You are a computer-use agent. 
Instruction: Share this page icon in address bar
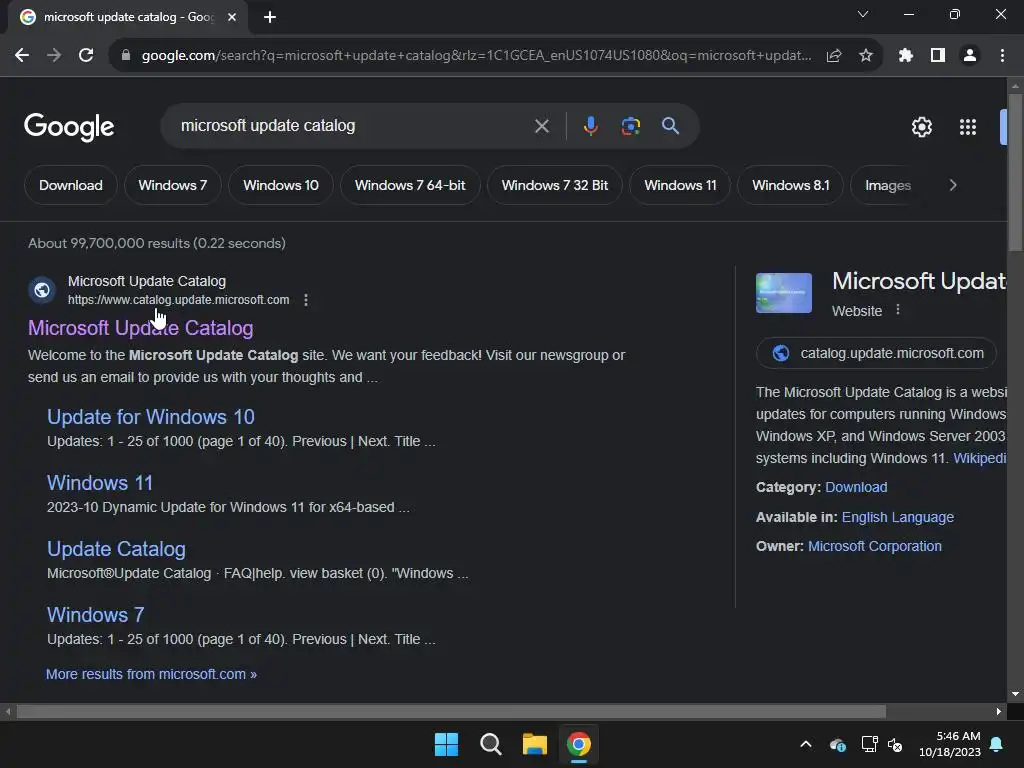(x=834, y=56)
